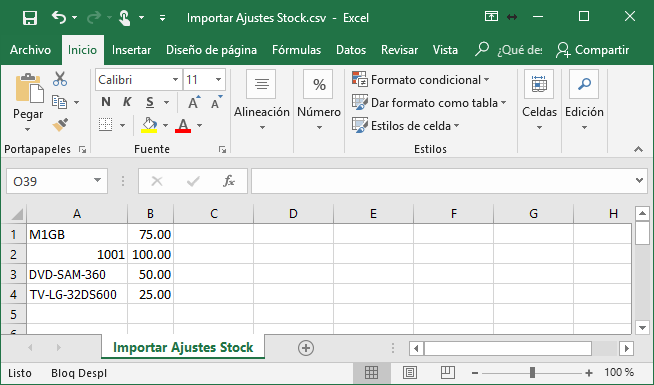Switch to Vista tab
Screen dimensions: 654x385
445,50
